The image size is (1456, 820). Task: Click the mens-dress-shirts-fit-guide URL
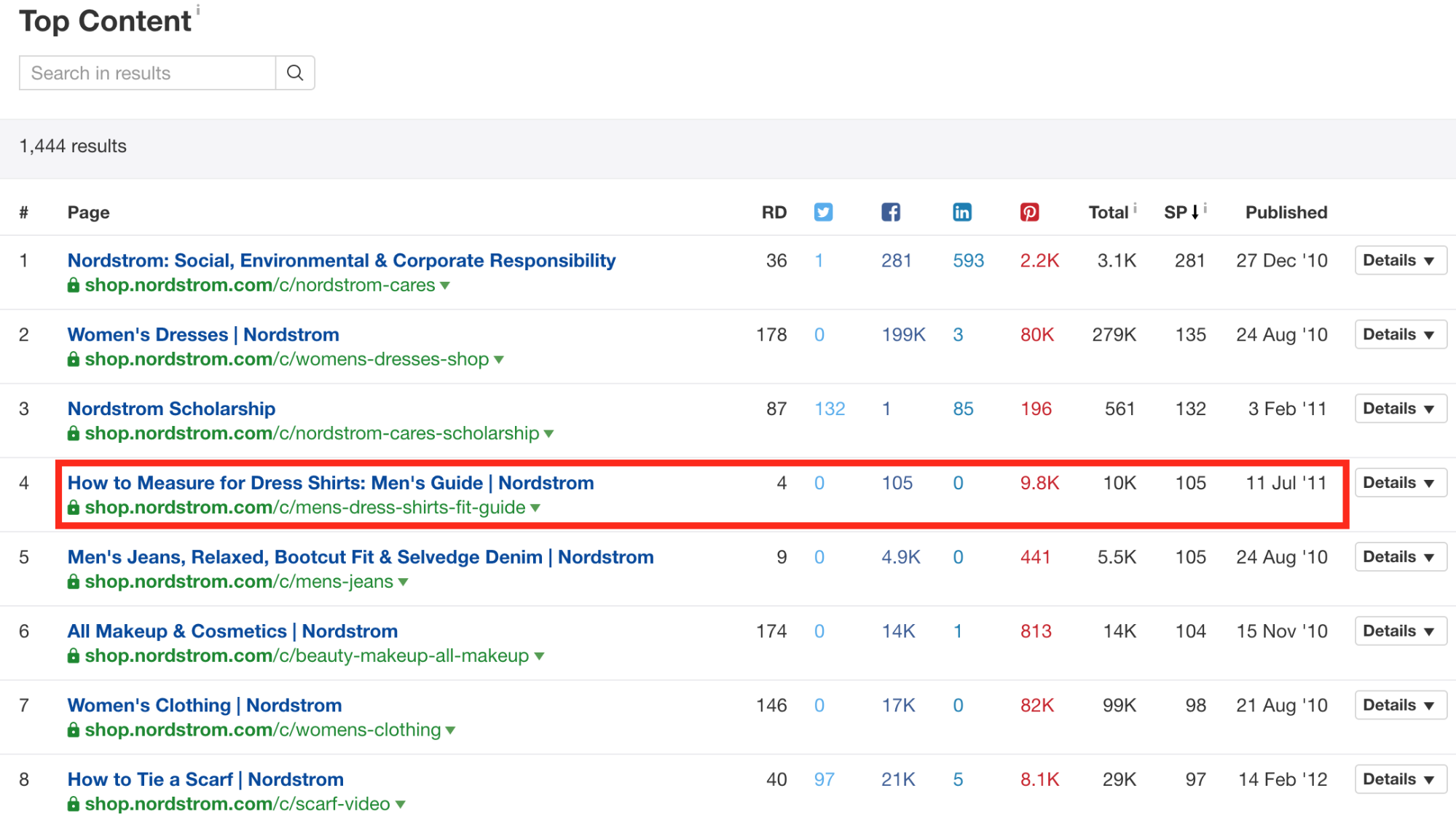[305, 508]
